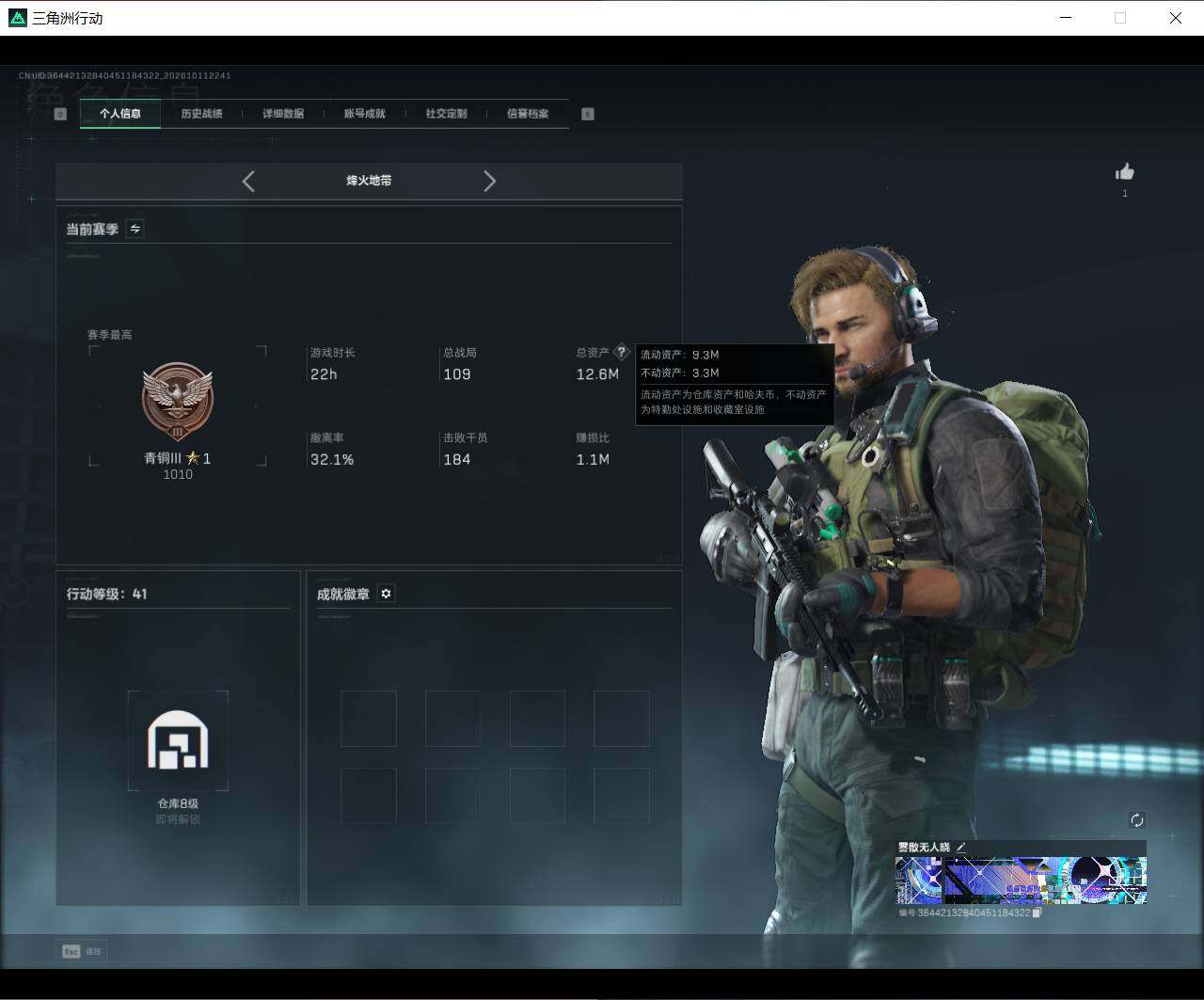Click the 184 operators defeated value
This screenshot has width=1204, height=1000.
pyautogui.click(x=457, y=460)
